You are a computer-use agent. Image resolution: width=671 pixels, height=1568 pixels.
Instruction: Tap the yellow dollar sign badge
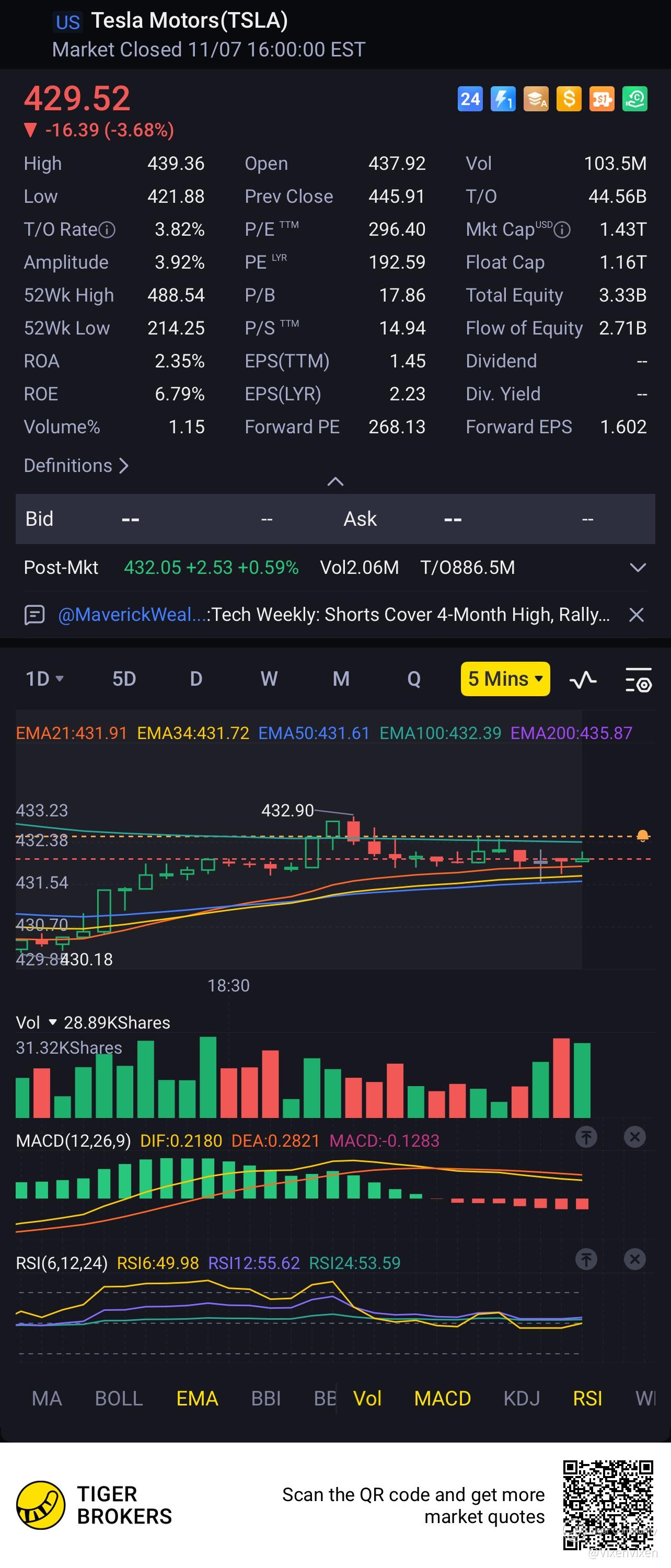[x=569, y=99]
